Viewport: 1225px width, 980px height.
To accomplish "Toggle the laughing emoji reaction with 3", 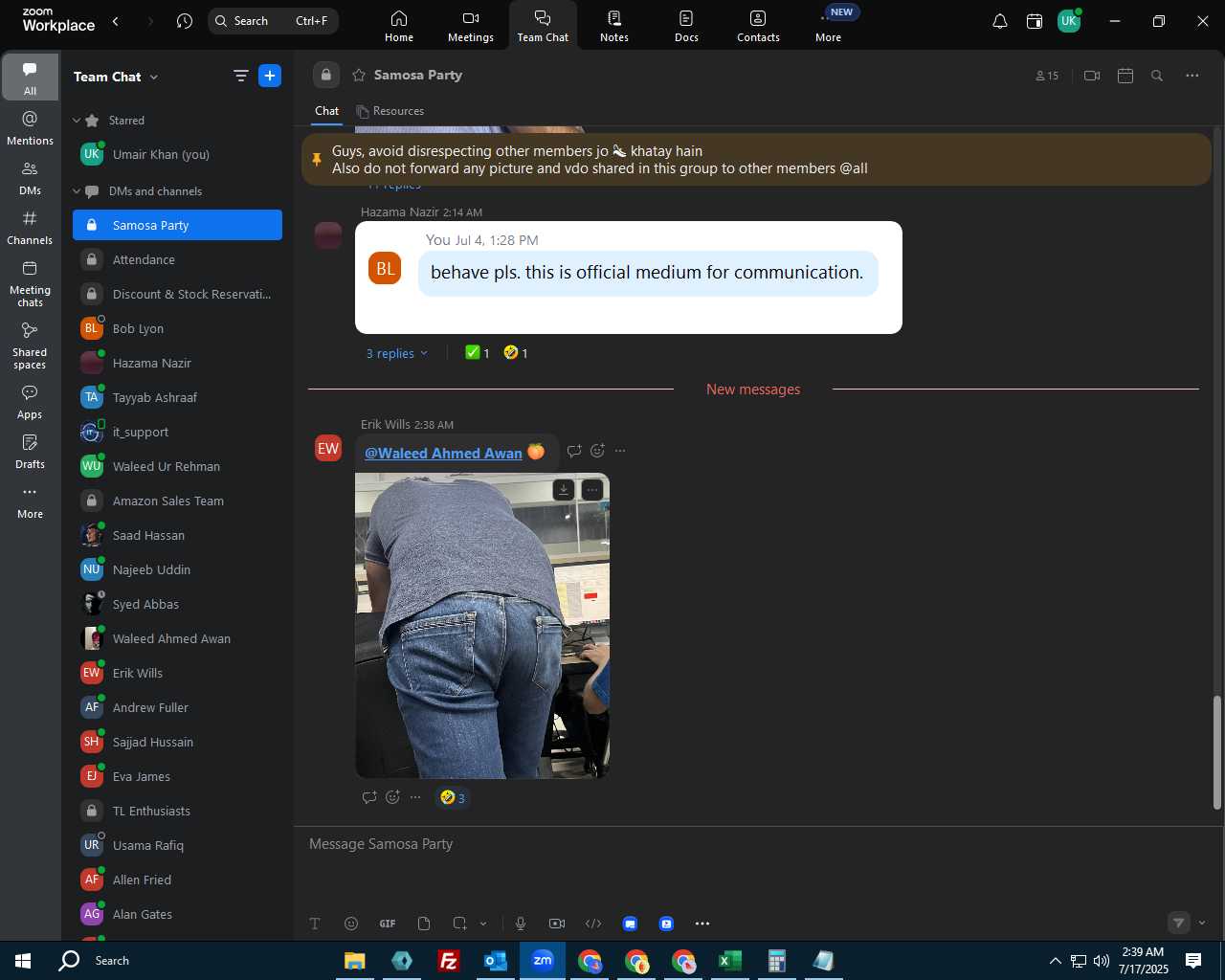I will (x=453, y=797).
